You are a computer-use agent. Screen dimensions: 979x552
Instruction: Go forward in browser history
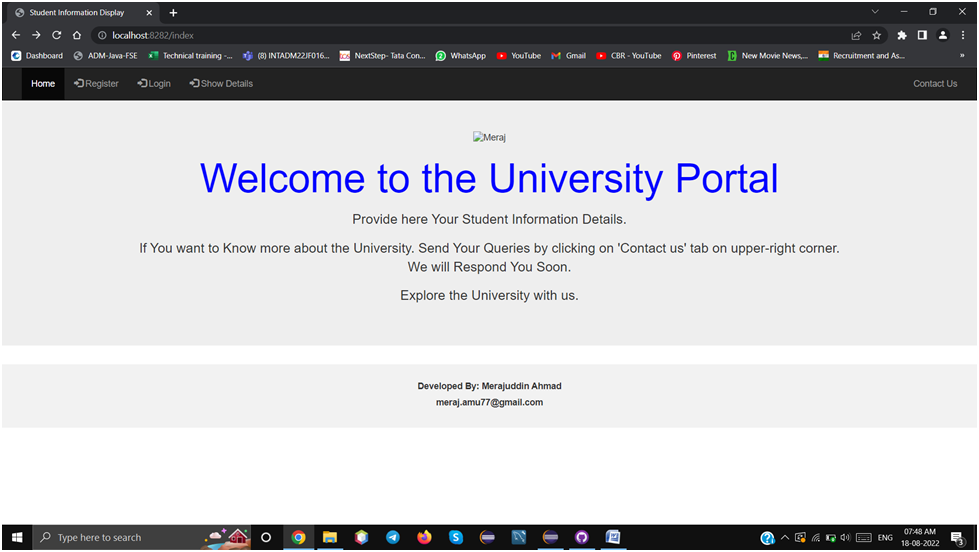[36, 36]
